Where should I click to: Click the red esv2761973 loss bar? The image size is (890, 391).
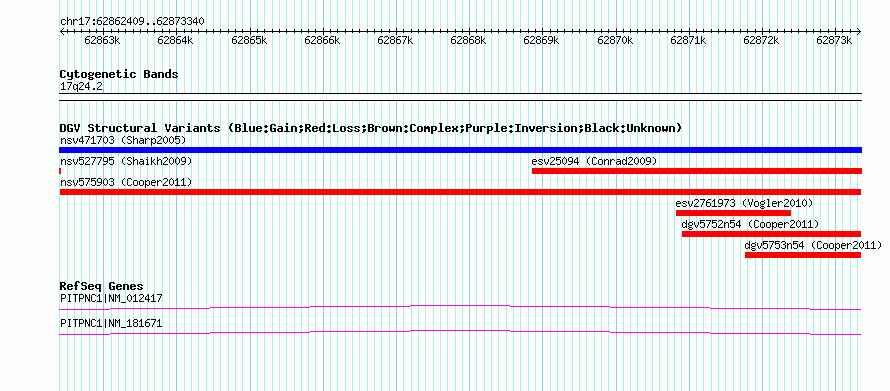point(733,213)
